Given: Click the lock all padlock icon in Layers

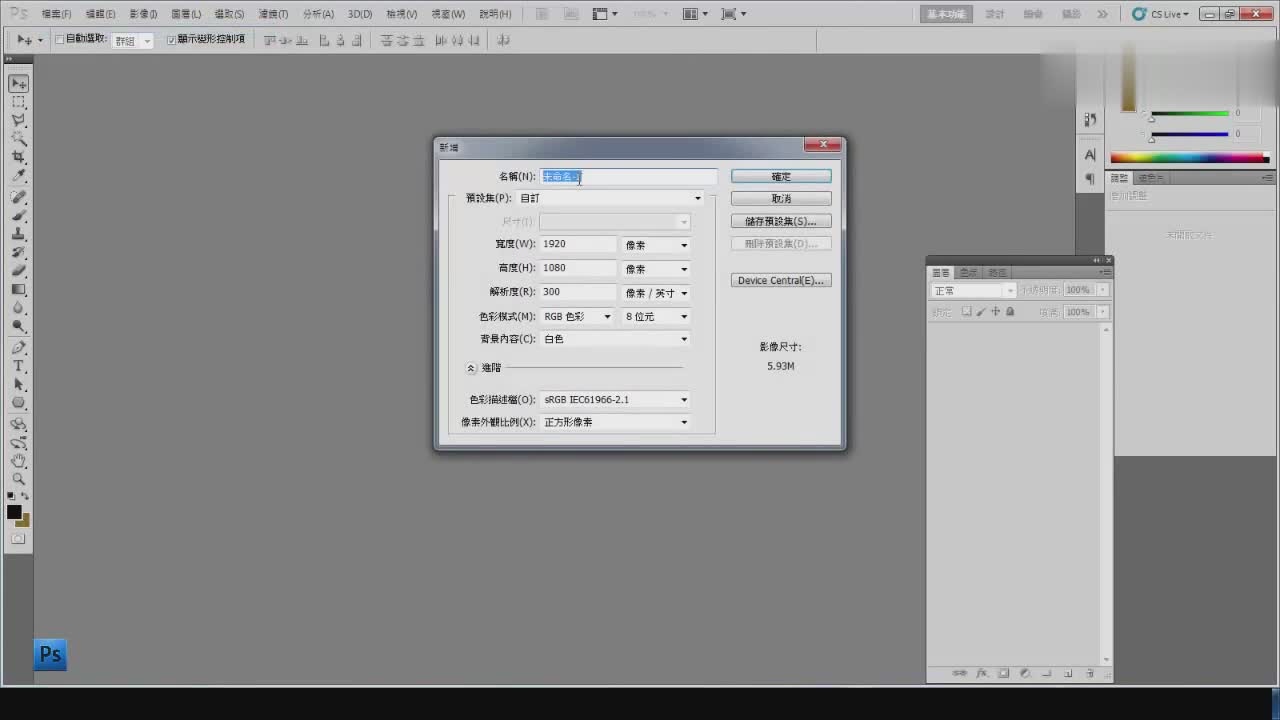Looking at the screenshot, I should point(1010,312).
